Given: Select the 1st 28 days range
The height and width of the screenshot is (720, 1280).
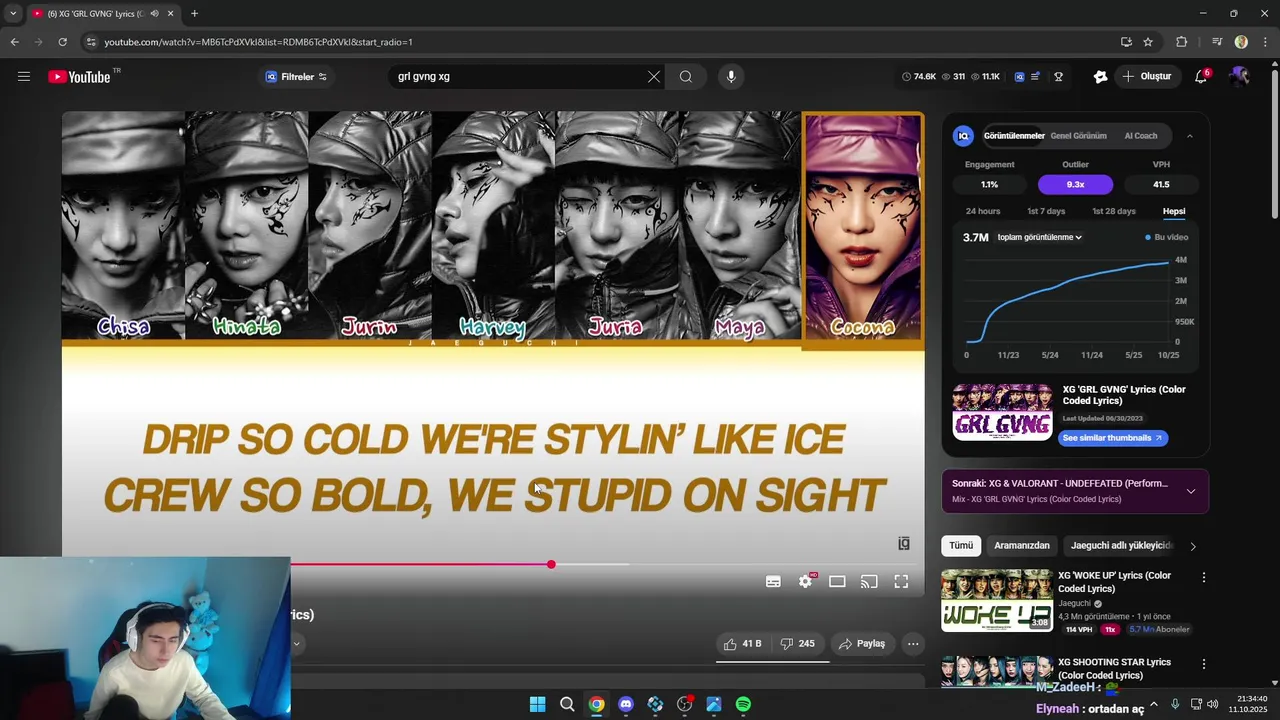Looking at the screenshot, I should click(1113, 212).
